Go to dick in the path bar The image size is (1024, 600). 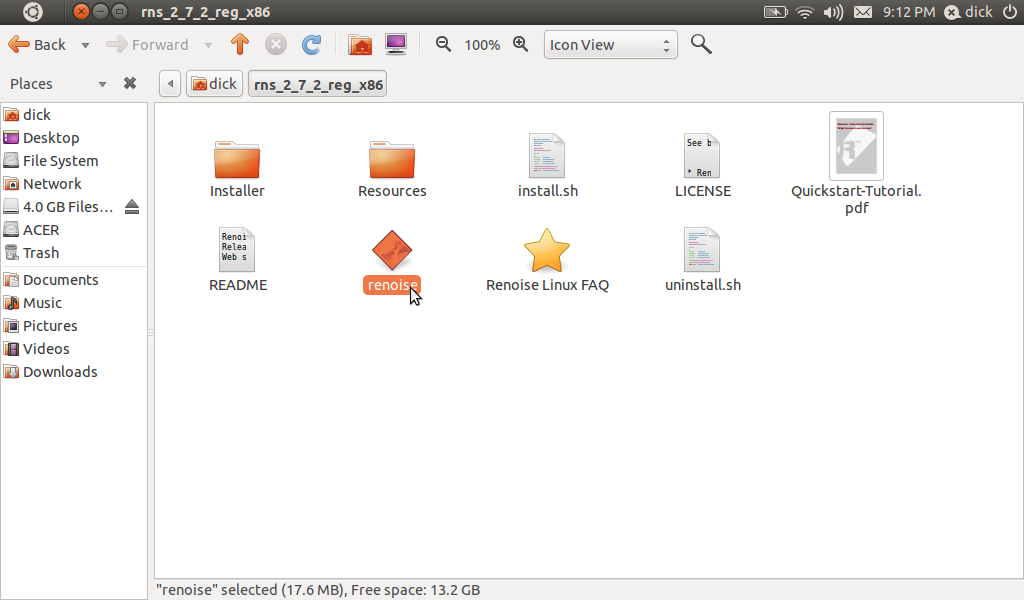click(214, 84)
